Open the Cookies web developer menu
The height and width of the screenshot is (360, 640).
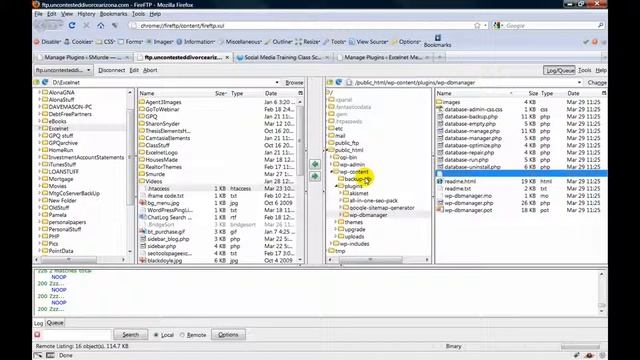click(x=79, y=42)
